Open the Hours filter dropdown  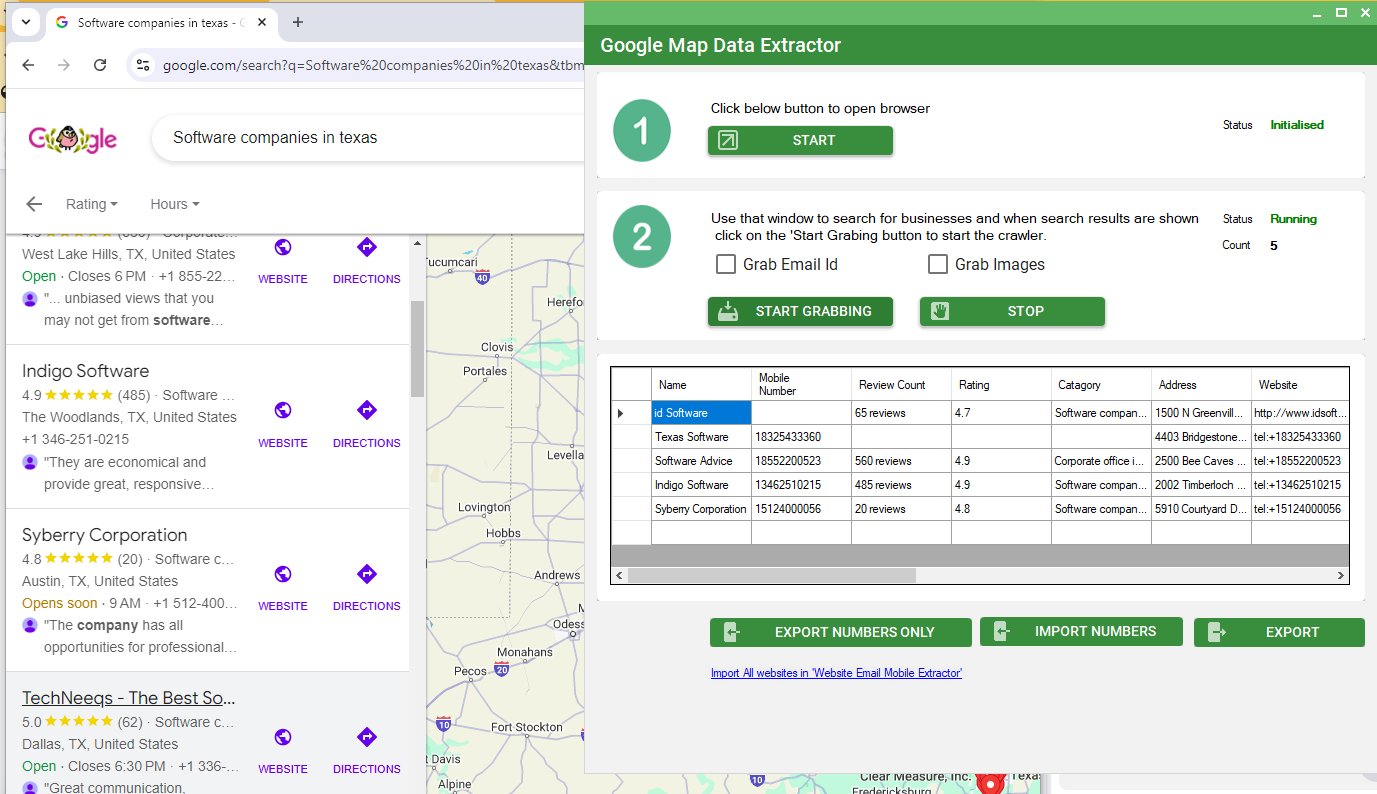coord(175,204)
